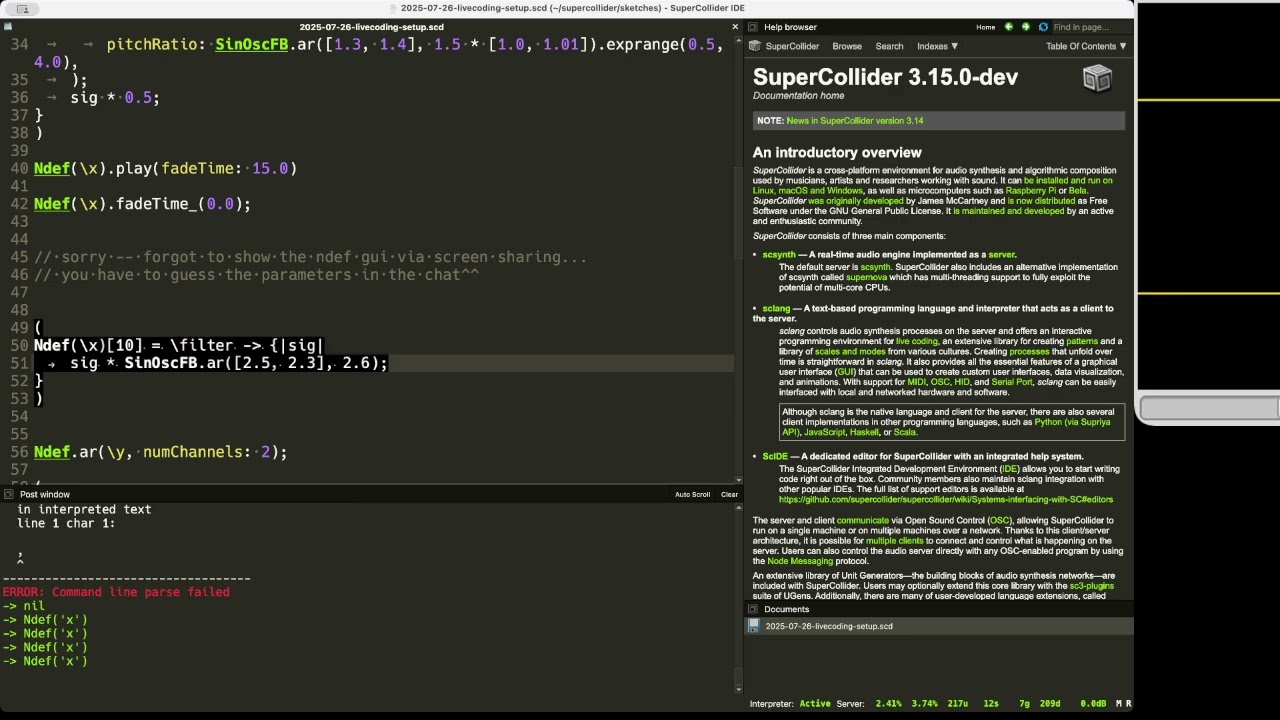Expand the Table Of Contents dropdown
This screenshot has width=1280, height=720.
[1086, 46]
